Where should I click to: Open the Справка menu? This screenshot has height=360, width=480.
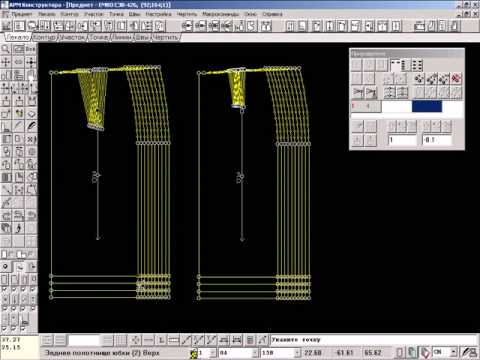pyautogui.click(x=272, y=14)
